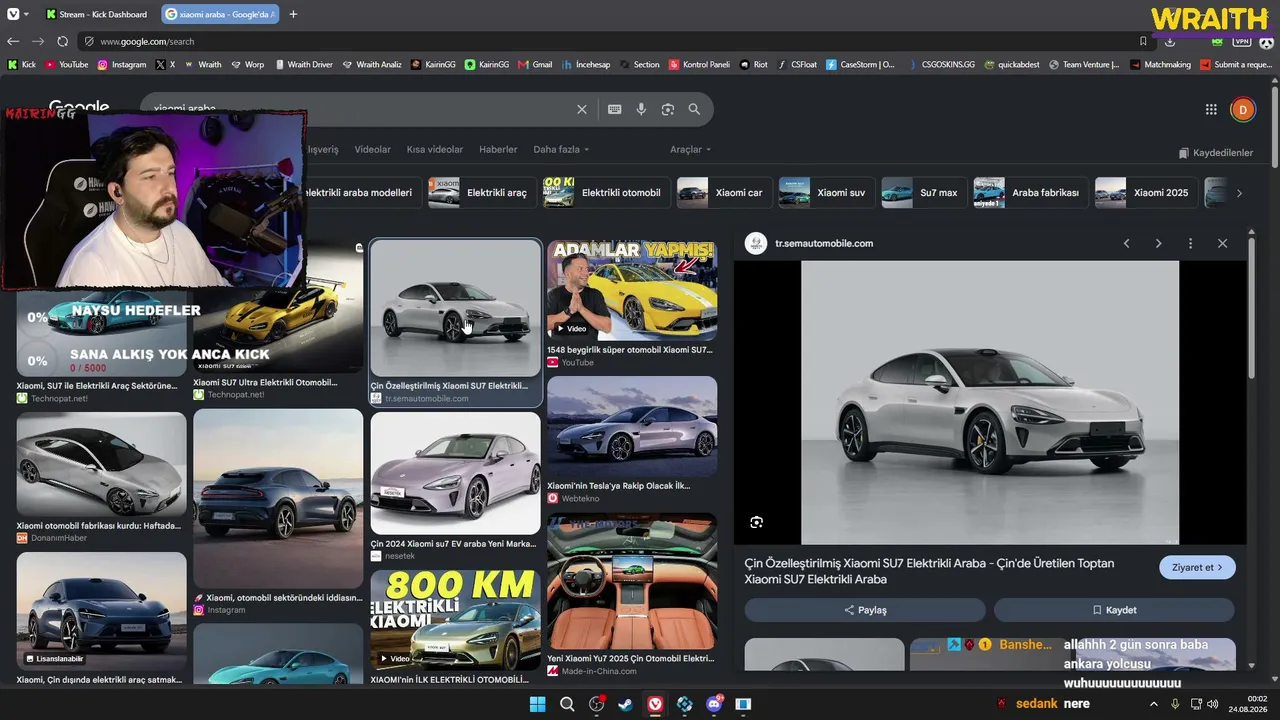Image resolution: width=1280 pixels, height=720 pixels.
Task: Start voice search with the microphone
Action: (x=641, y=109)
